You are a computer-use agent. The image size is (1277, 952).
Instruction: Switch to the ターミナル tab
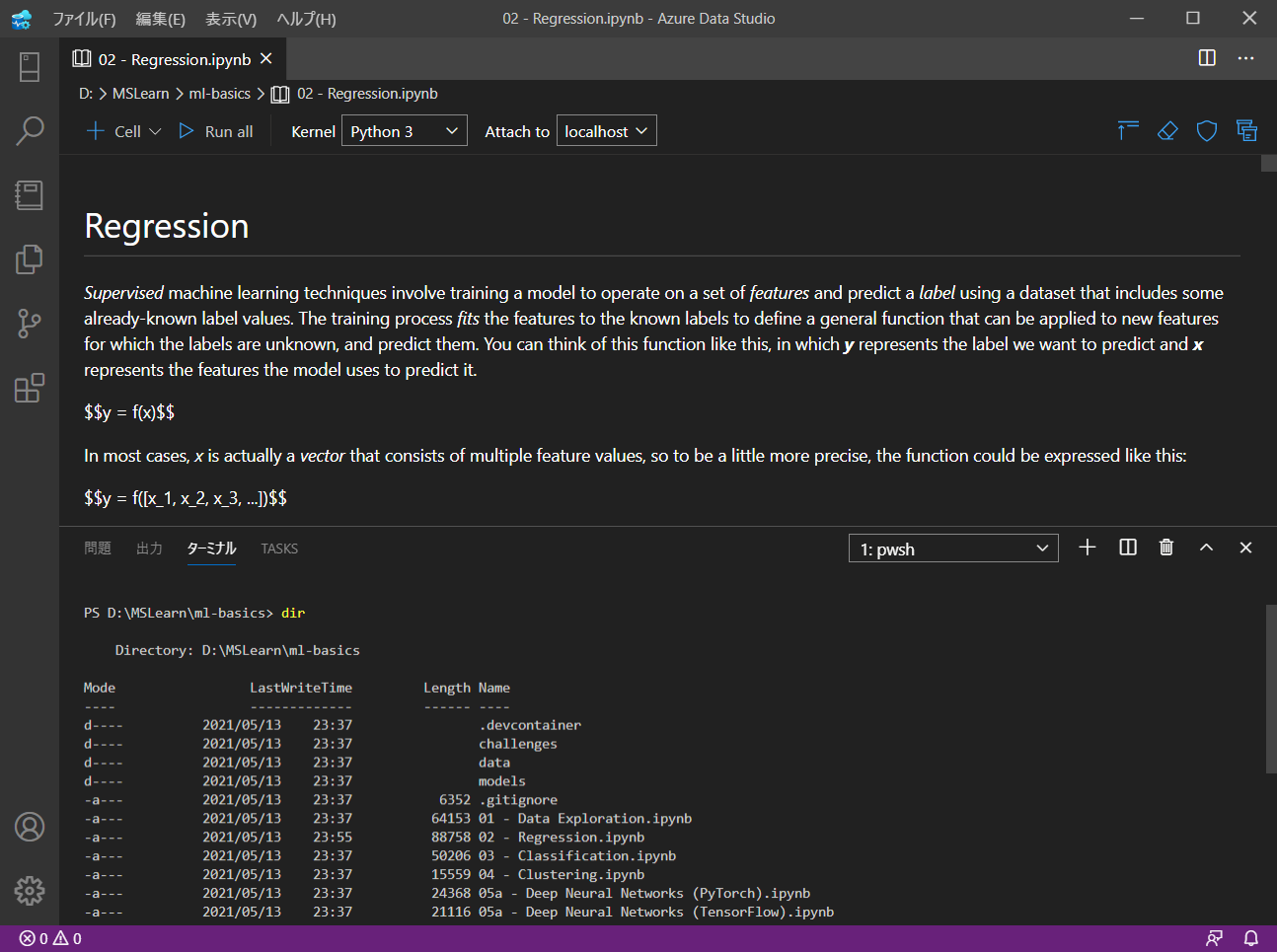pyautogui.click(x=210, y=549)
